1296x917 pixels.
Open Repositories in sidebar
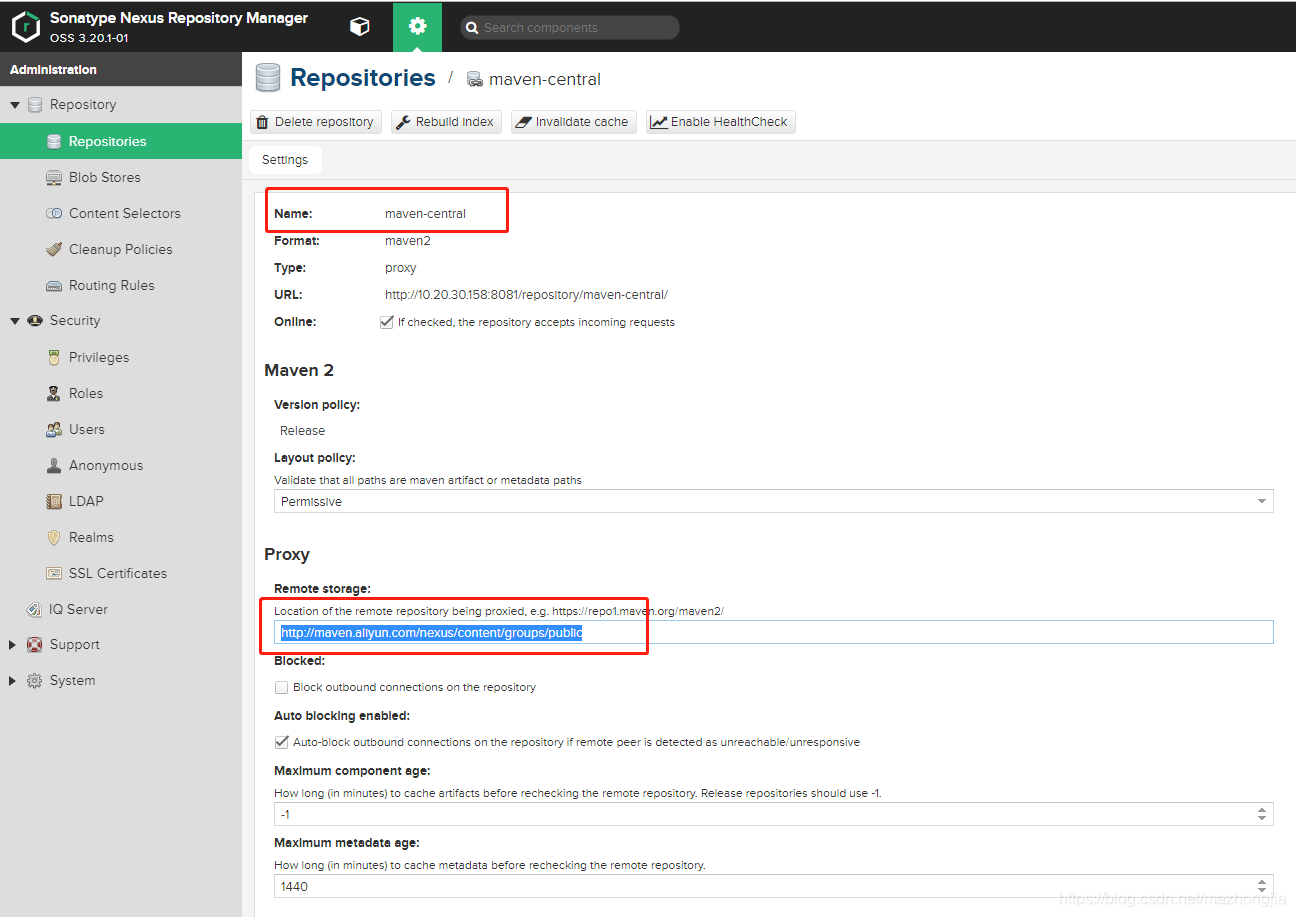click(x=120, y=141)
